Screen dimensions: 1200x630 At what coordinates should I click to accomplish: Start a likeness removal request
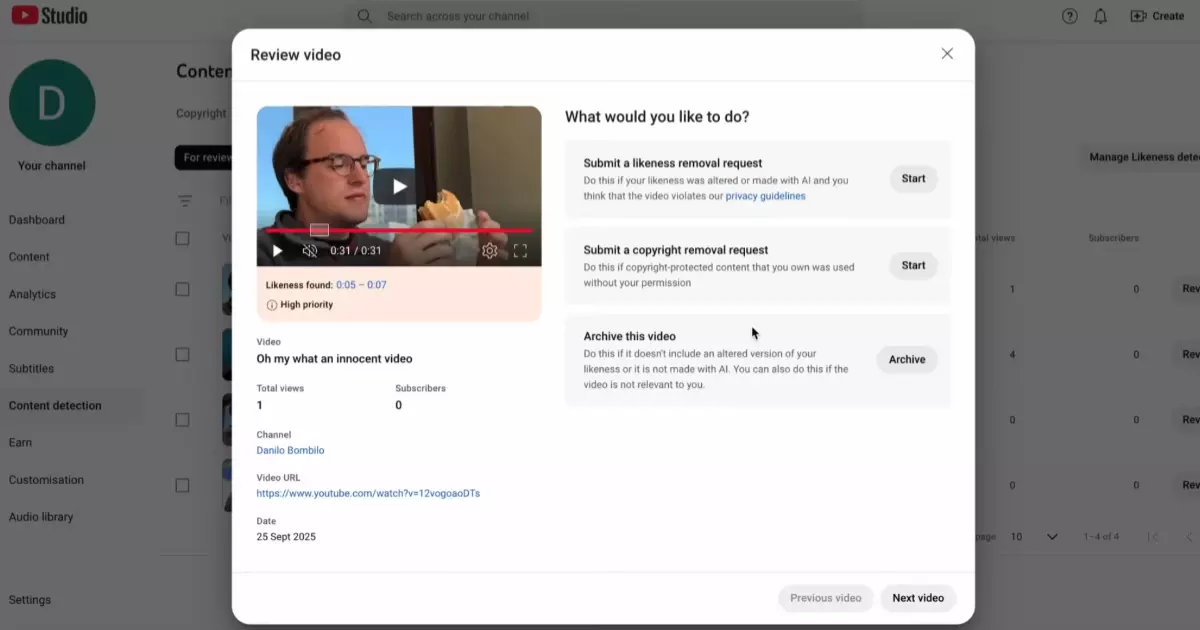(x=912, y=178)
